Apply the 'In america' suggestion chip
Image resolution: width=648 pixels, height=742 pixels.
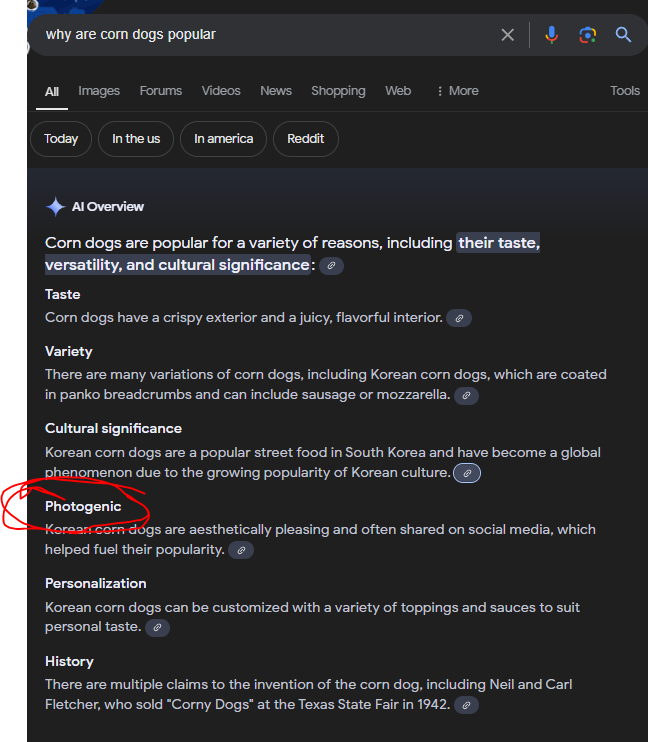click(x=223, y=139)
